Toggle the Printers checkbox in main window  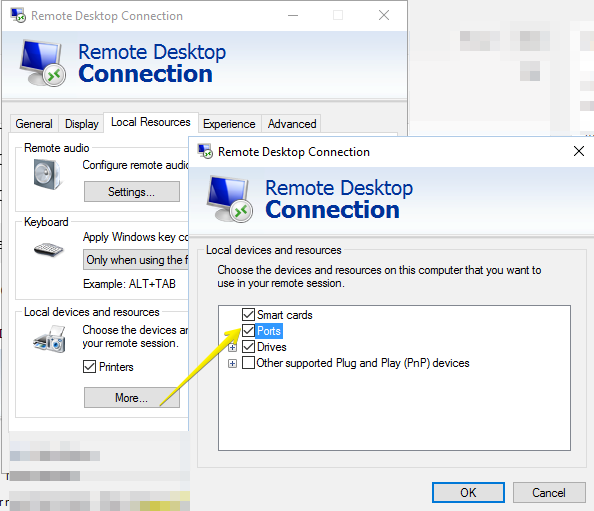click(89, 367)
